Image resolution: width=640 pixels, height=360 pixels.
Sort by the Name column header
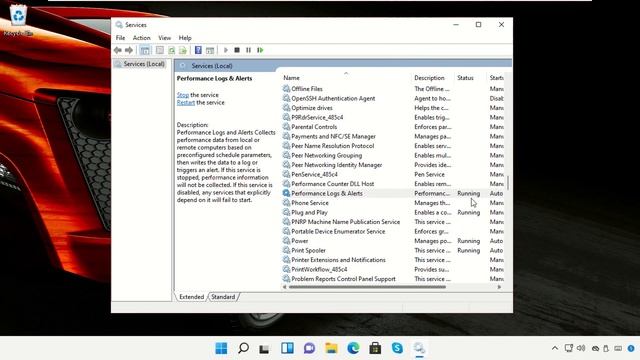pyautogui.click(x=346, y=78)
